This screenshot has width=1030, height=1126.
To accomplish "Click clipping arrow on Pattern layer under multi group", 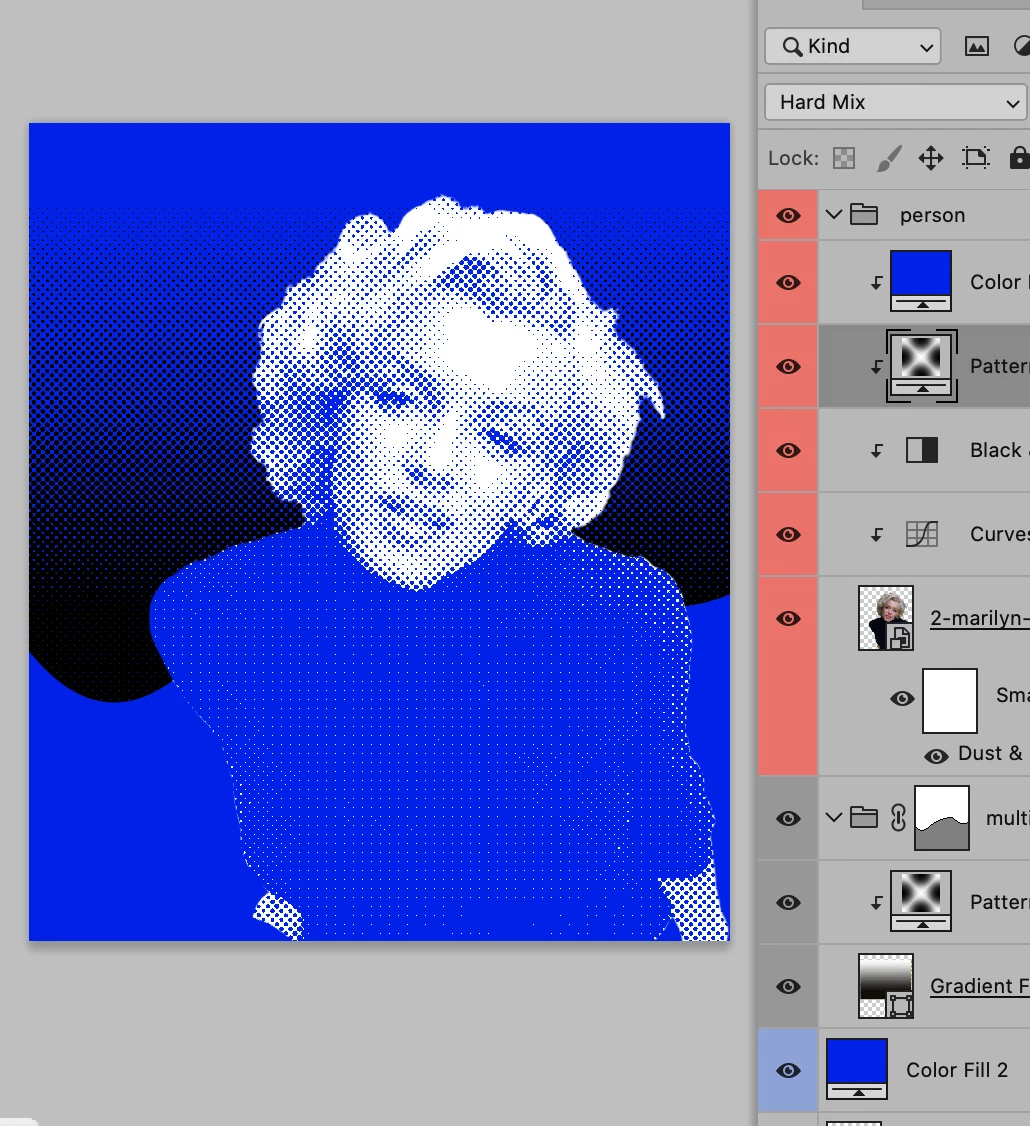I will (876, 903).
